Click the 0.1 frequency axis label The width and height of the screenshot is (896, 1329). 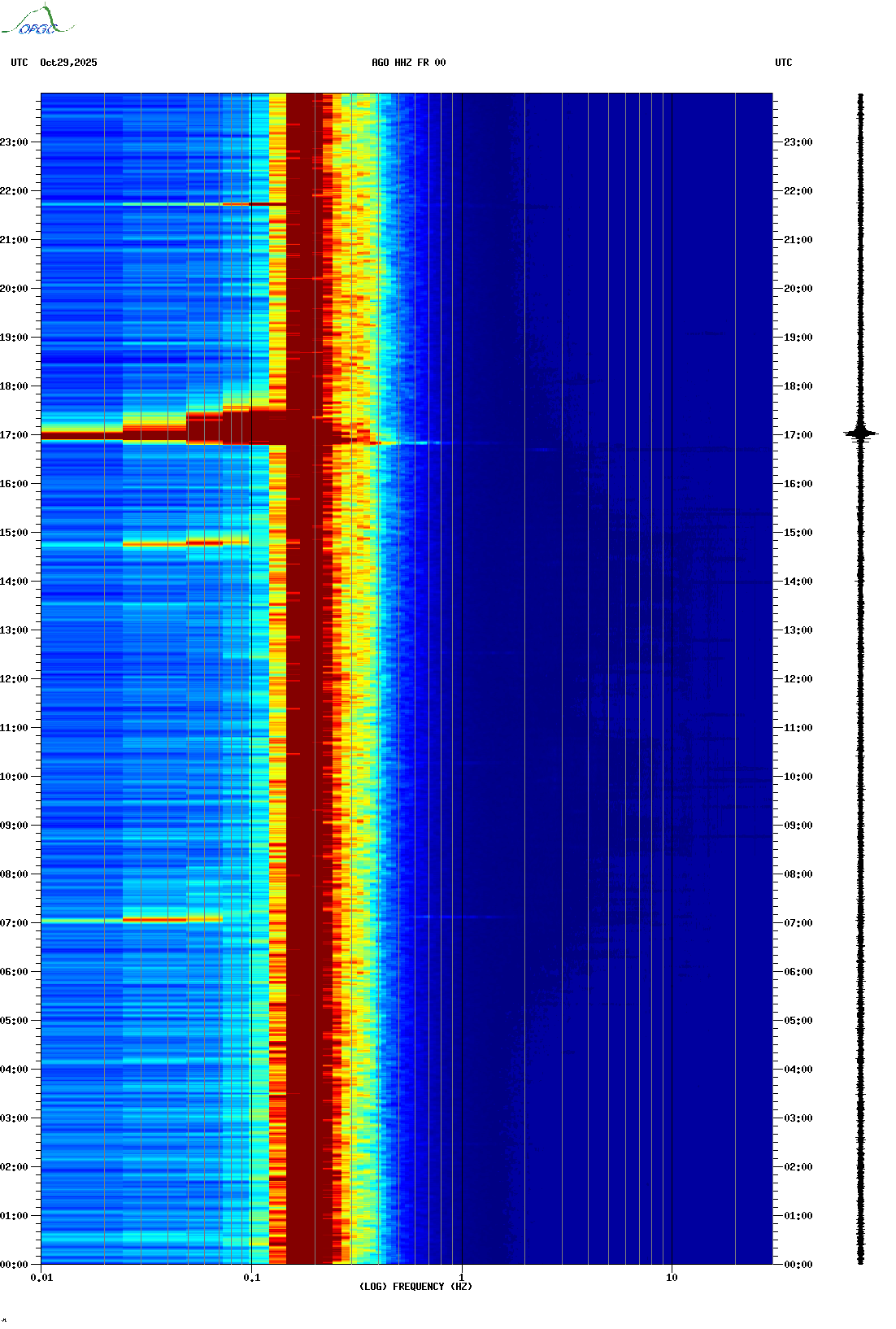[252, 1278]
